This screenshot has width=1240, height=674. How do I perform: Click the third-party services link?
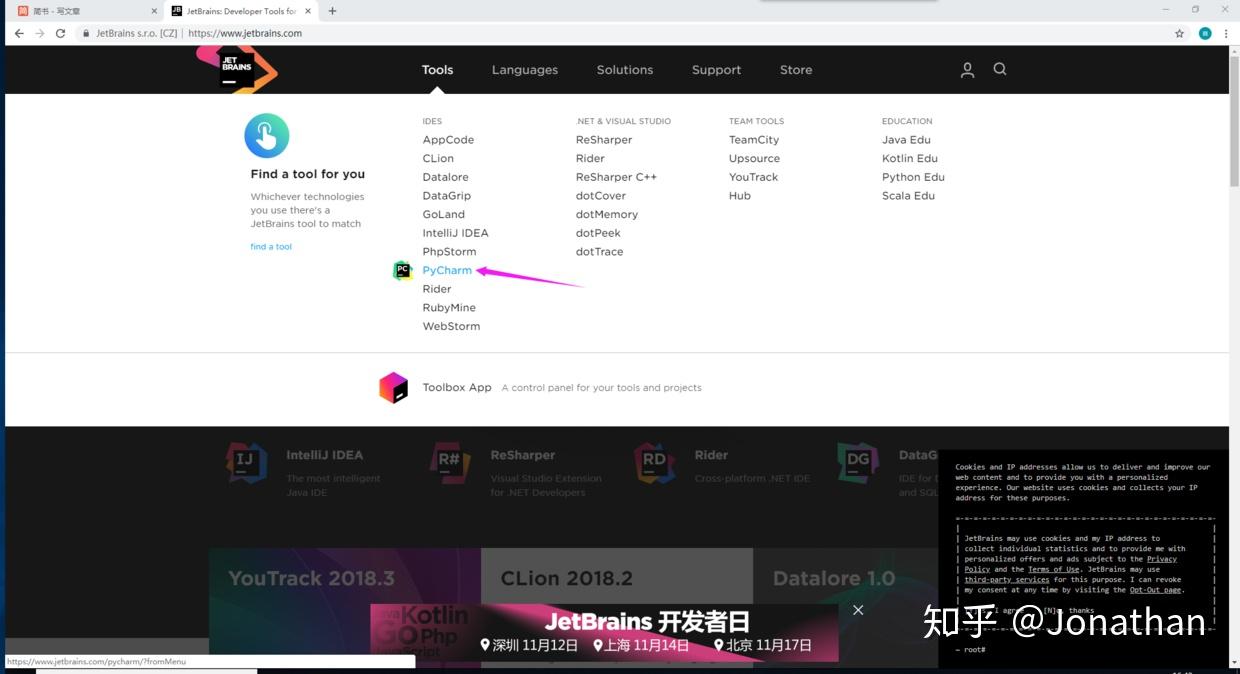pos(1007,579)
